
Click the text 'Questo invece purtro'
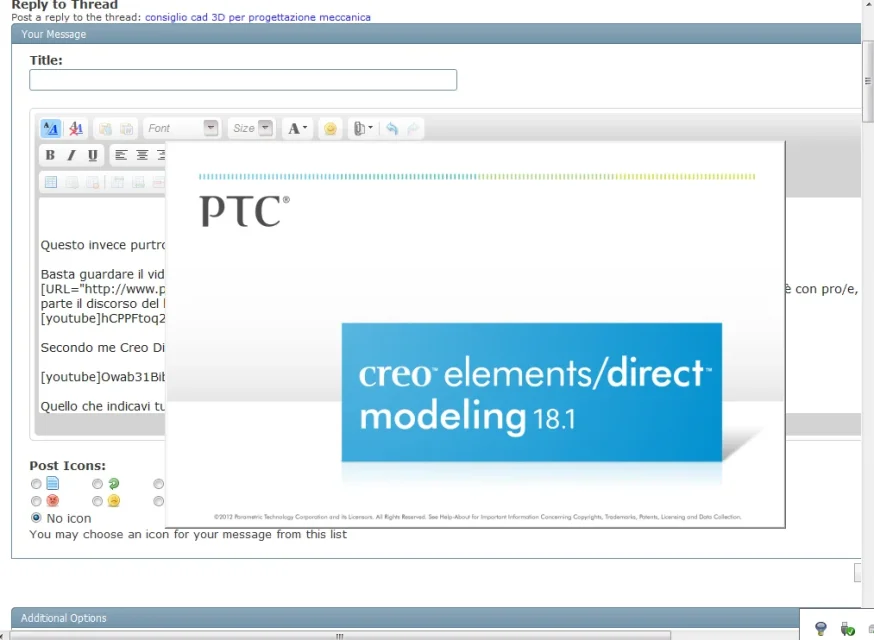coord(103,245)
